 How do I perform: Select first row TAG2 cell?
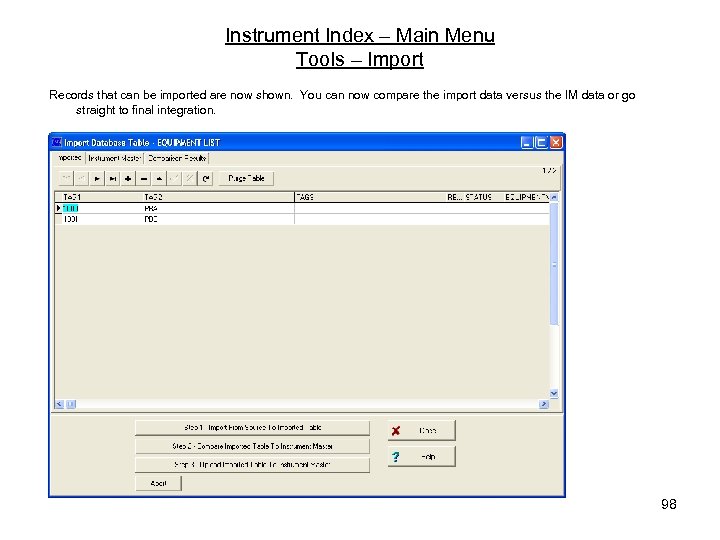tap(218, 208)
